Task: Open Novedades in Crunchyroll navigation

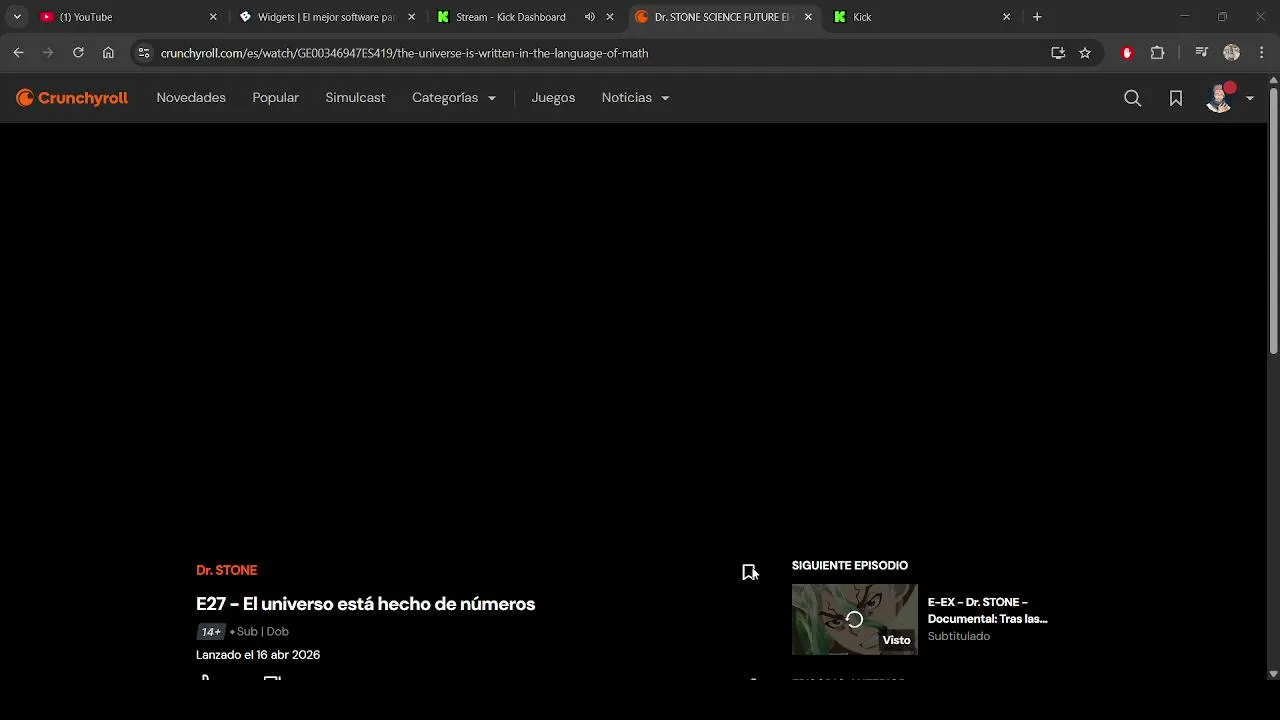Action: 191,98
